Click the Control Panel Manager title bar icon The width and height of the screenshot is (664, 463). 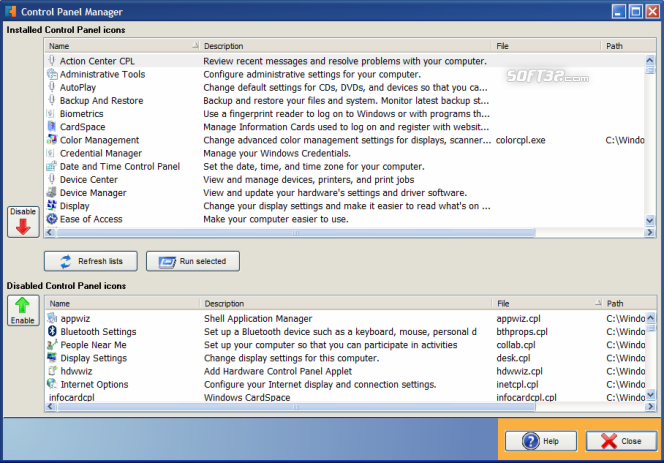coord(11,11)
